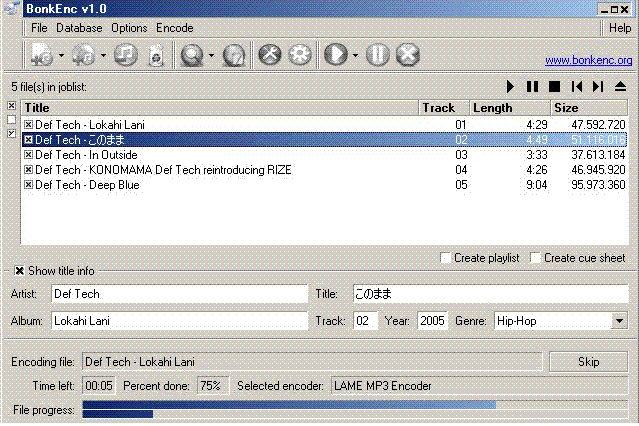Toggle the Show title info checkbox
This screenshot has height=426, width=639.
[19, 271]
